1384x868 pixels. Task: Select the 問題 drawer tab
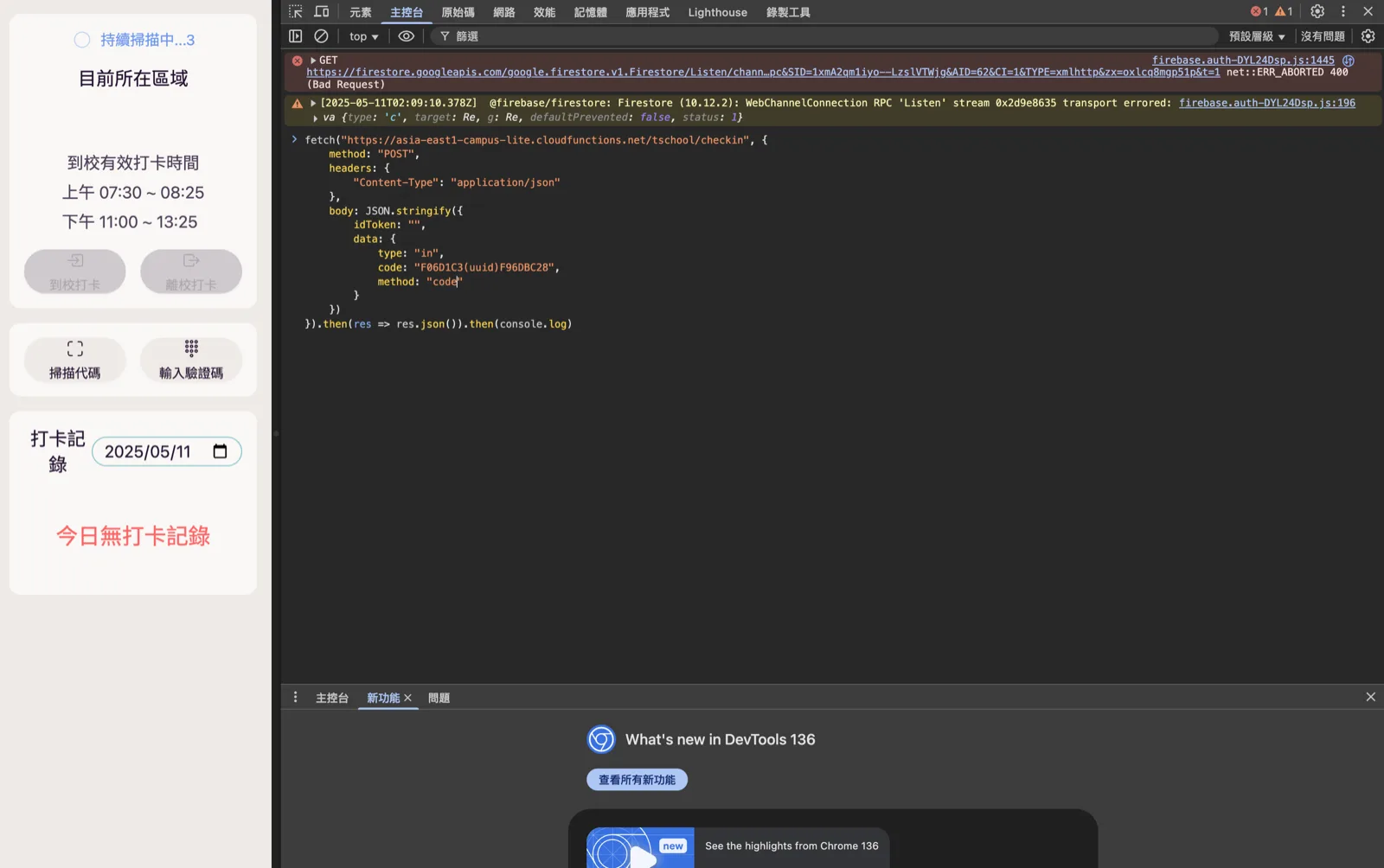pos(439,698)
